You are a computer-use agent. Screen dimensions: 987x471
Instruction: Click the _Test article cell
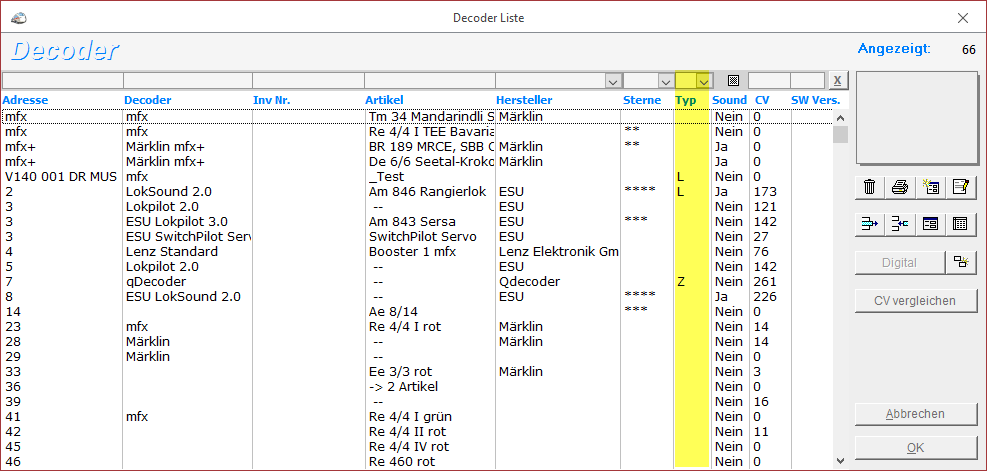[x=386, y=177]
